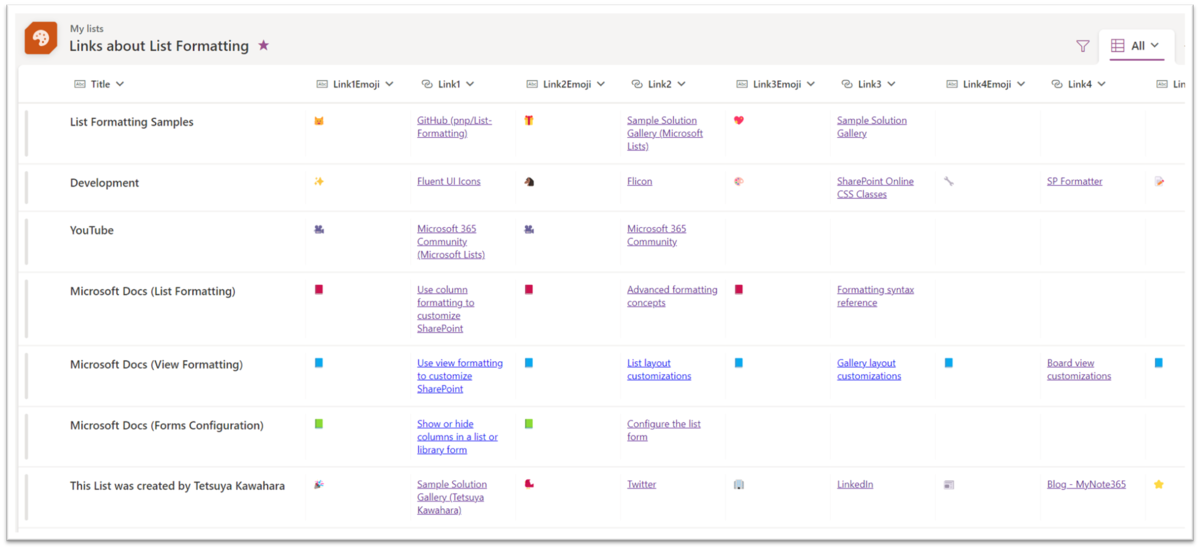This screenshot has width=1200, height=549.
Task: Click the yellow star emoji in Tetsuya Kawahara row
Action: (x=1159, y=484)
